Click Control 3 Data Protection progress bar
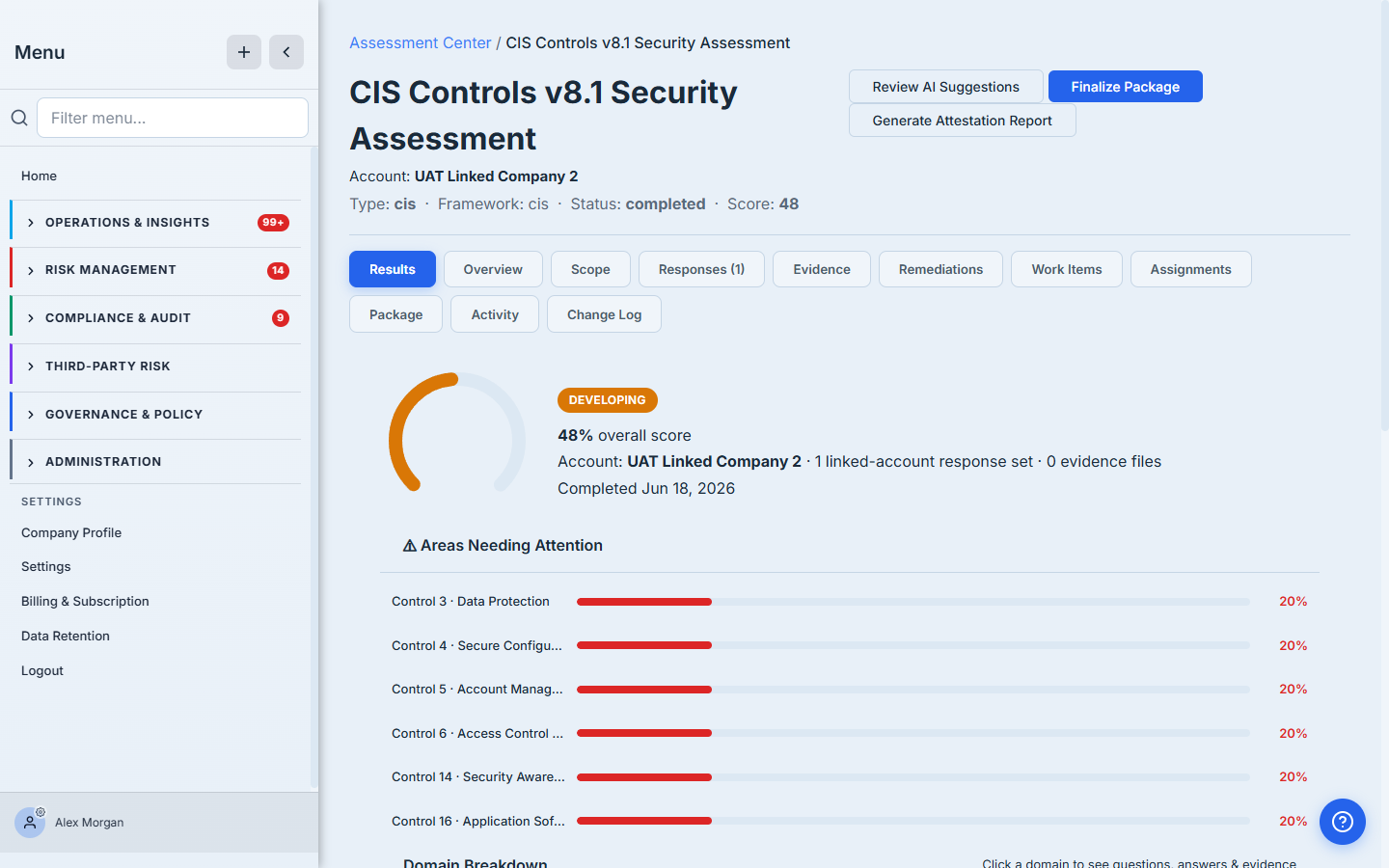1389x868 pixels. pos(912,602)
